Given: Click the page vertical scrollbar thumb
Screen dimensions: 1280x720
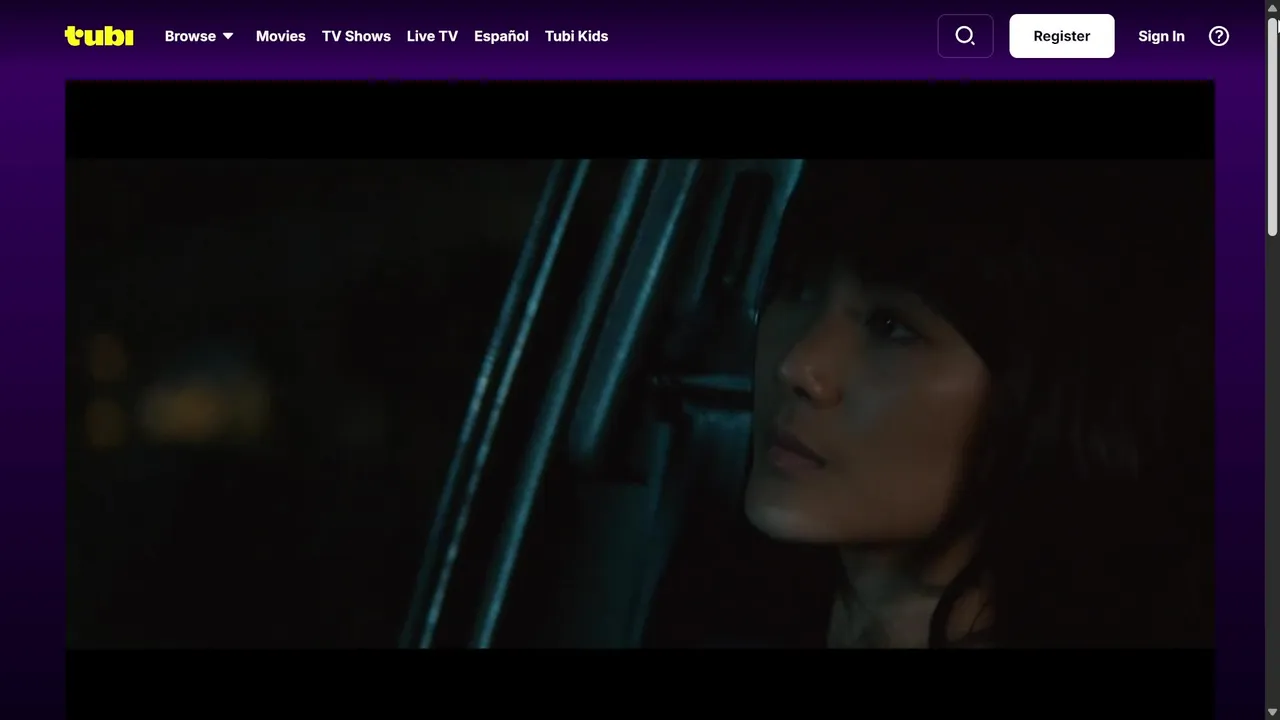Looking at the screenshot, I should 1272,125.
